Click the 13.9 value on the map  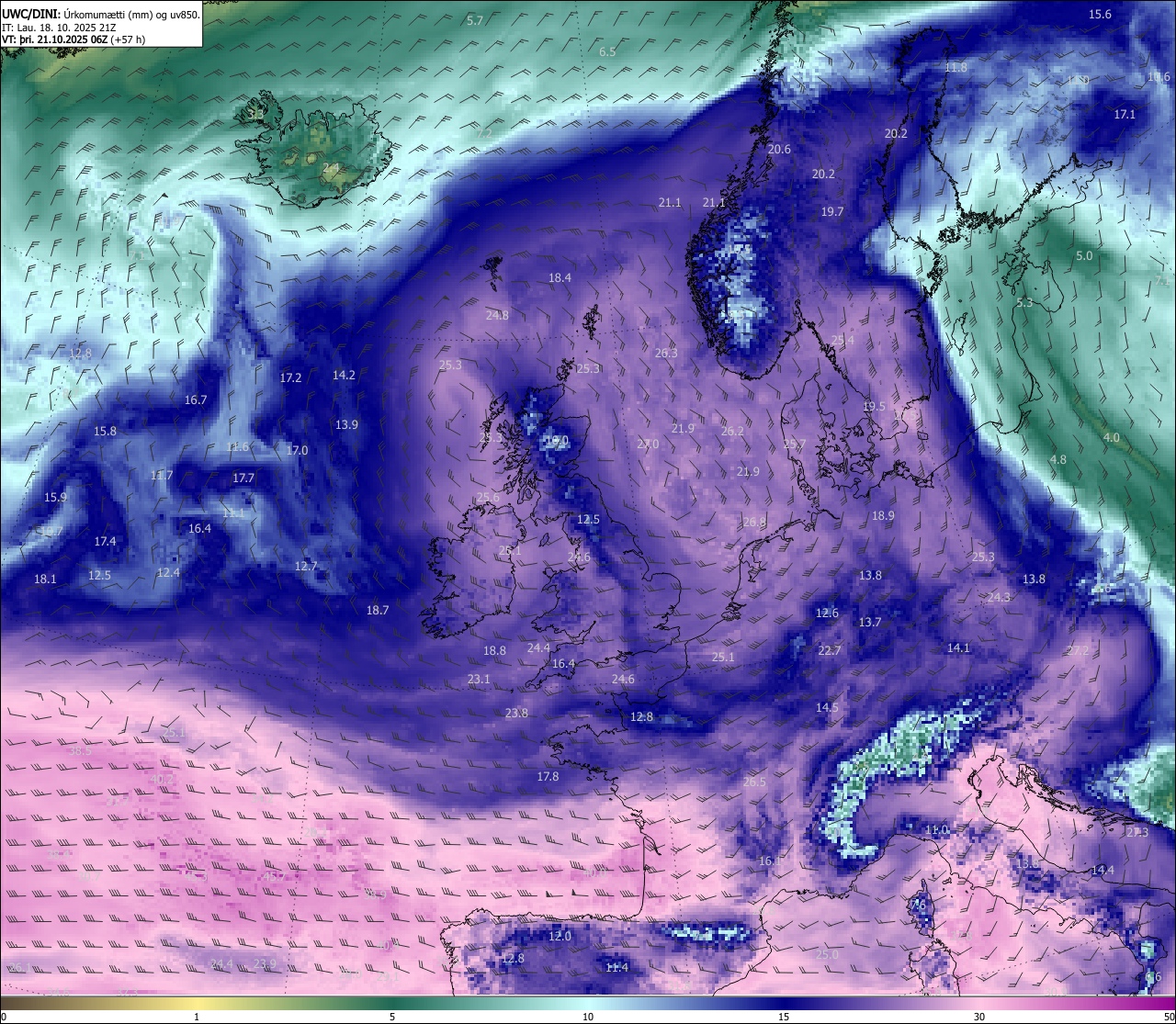click(346, 424)
